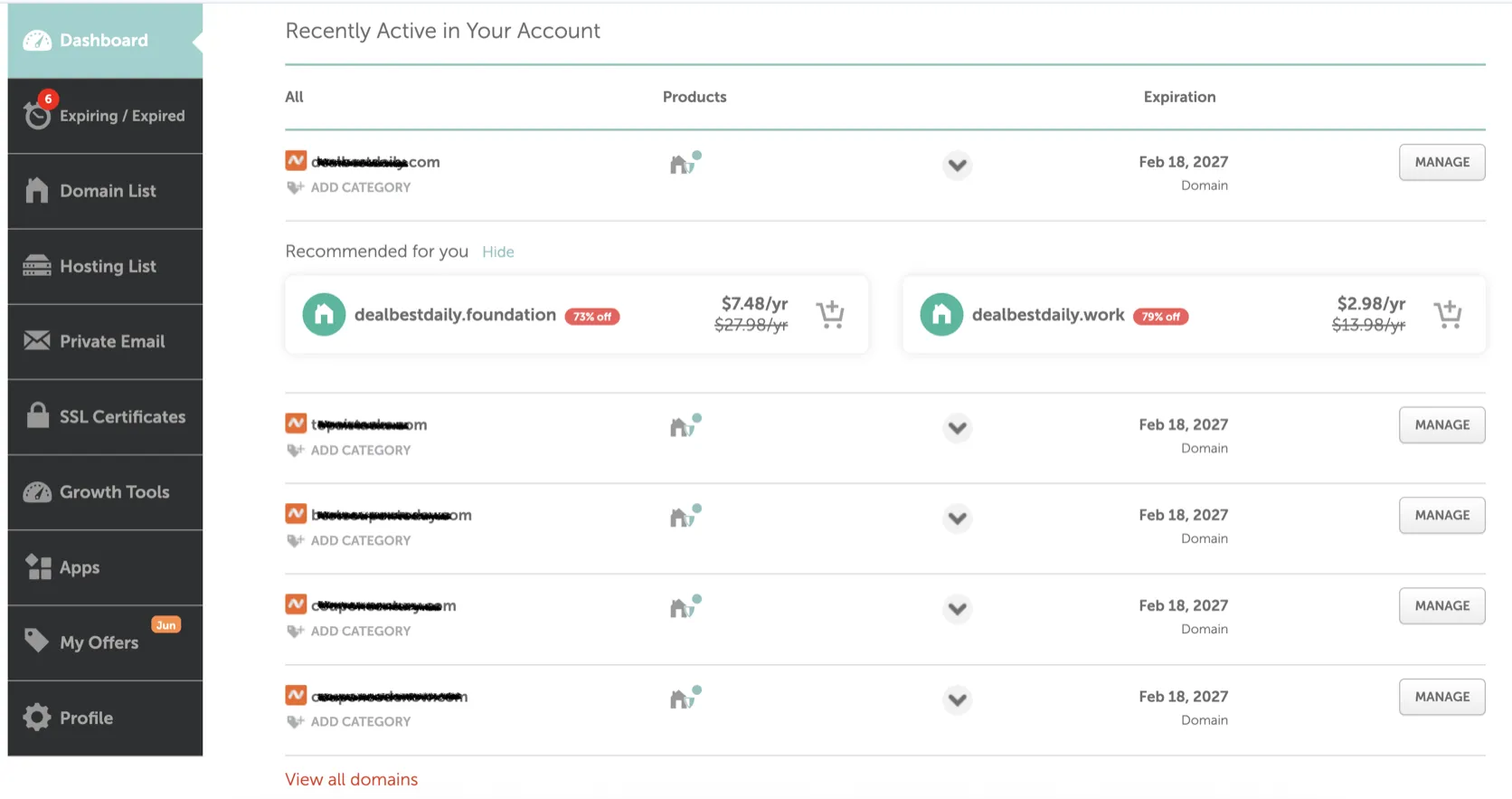Open the dealbestdaily.foundation recommendation

pos(455,315)
